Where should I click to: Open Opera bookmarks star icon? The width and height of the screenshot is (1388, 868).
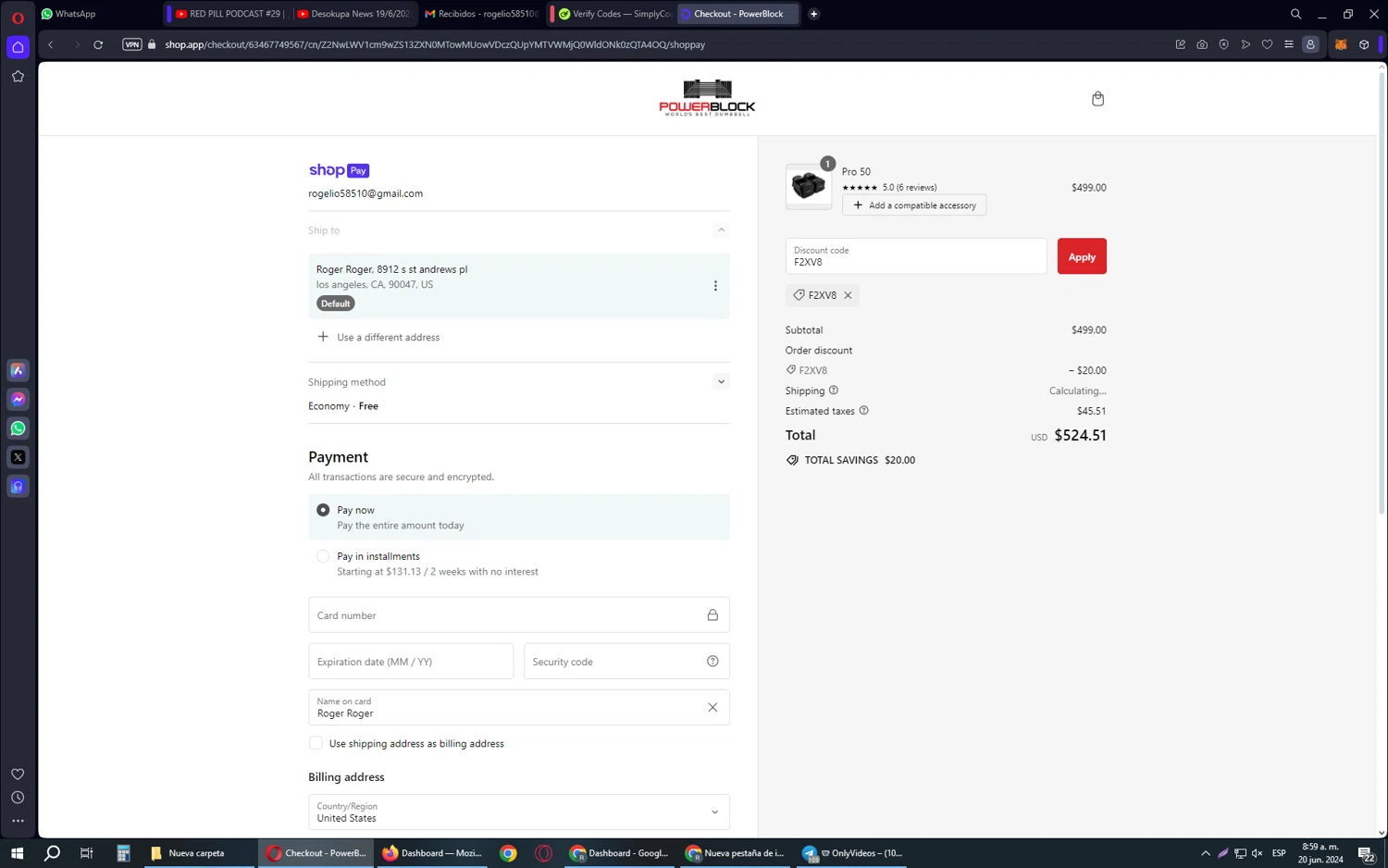coord(18,77)
